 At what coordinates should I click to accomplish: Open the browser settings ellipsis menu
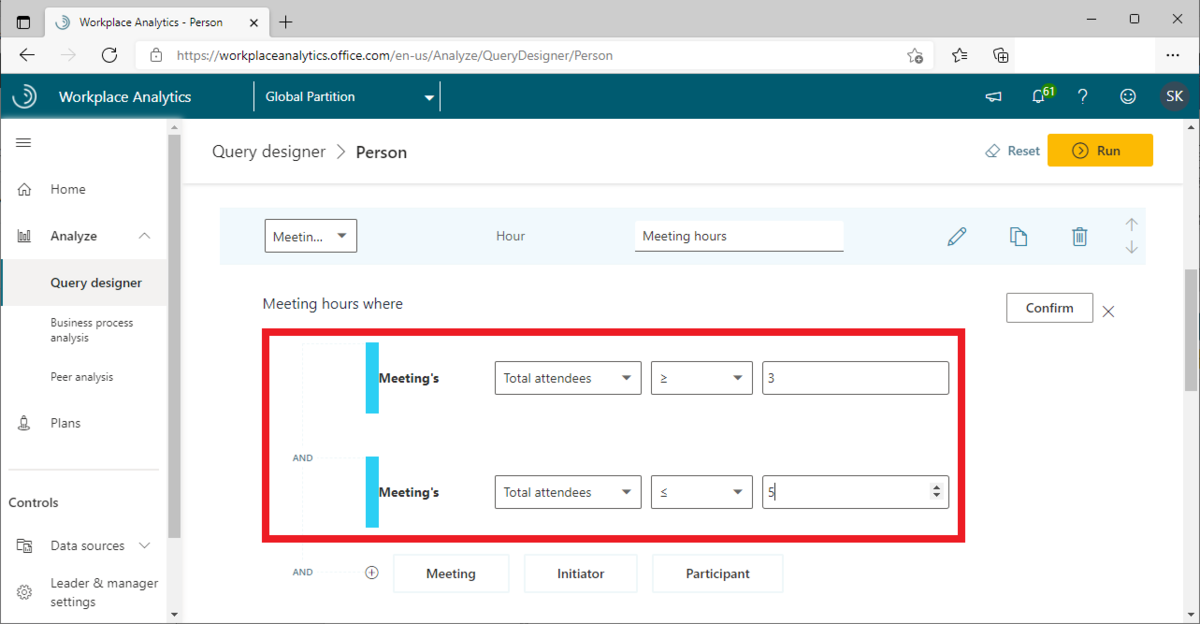[x=1173, y=56]
